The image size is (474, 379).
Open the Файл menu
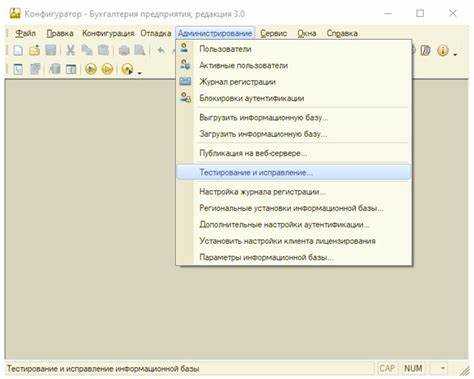tap(26, 33)
